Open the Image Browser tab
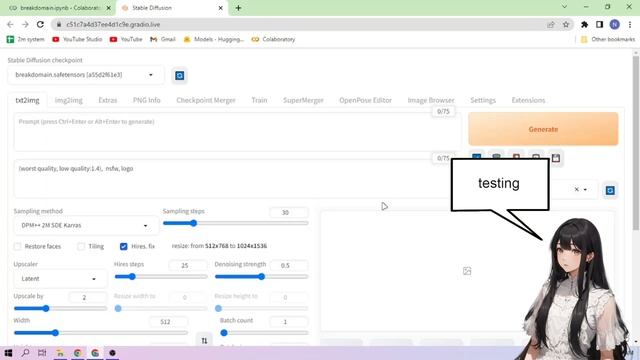 pyautogui.click(x=431, y=100)
